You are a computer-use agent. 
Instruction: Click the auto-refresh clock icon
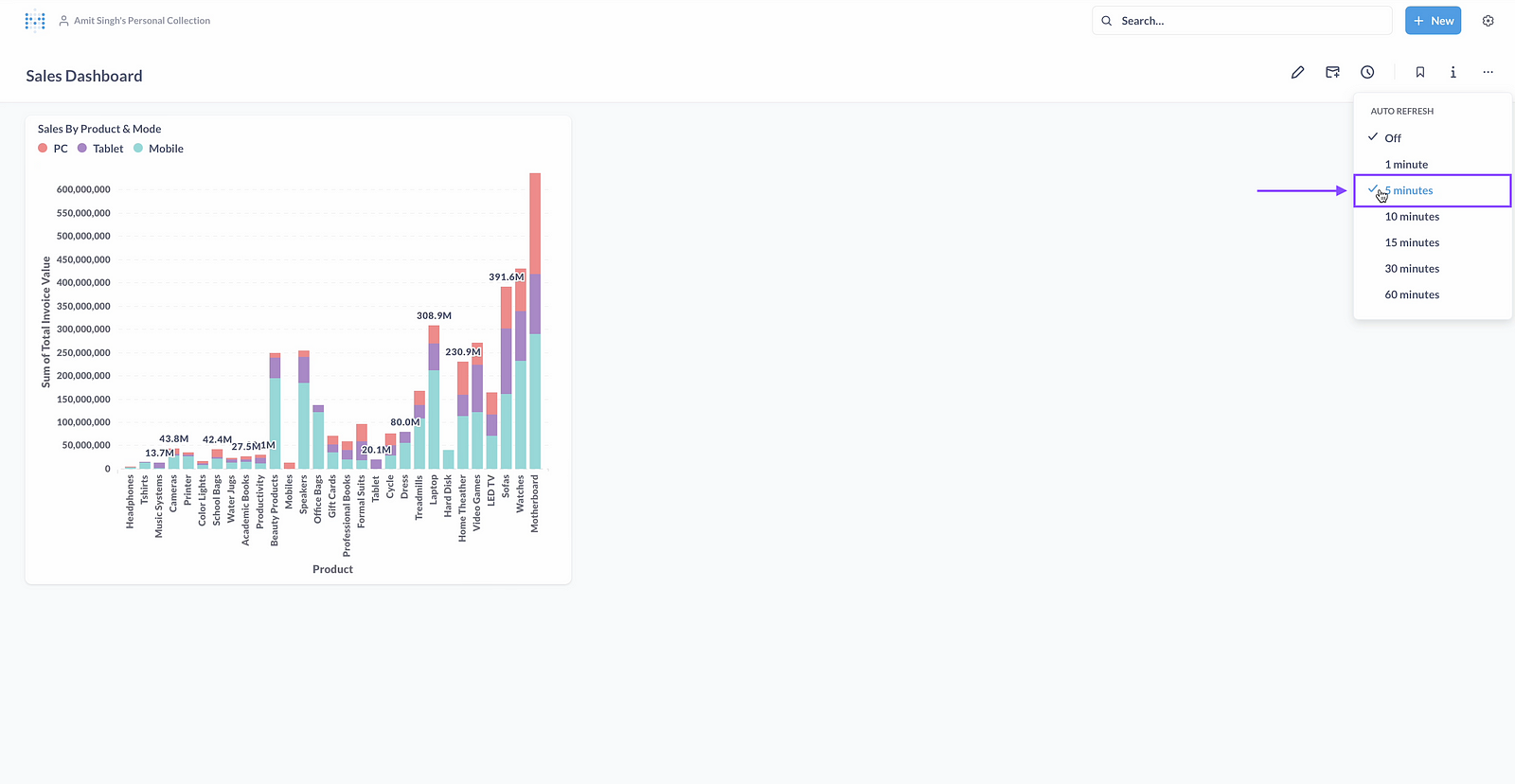(x=1367, y=73)
